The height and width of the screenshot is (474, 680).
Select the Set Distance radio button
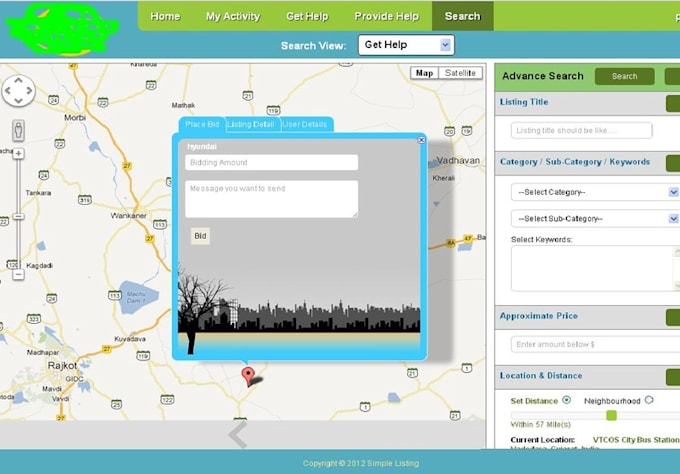coord(566,400)
